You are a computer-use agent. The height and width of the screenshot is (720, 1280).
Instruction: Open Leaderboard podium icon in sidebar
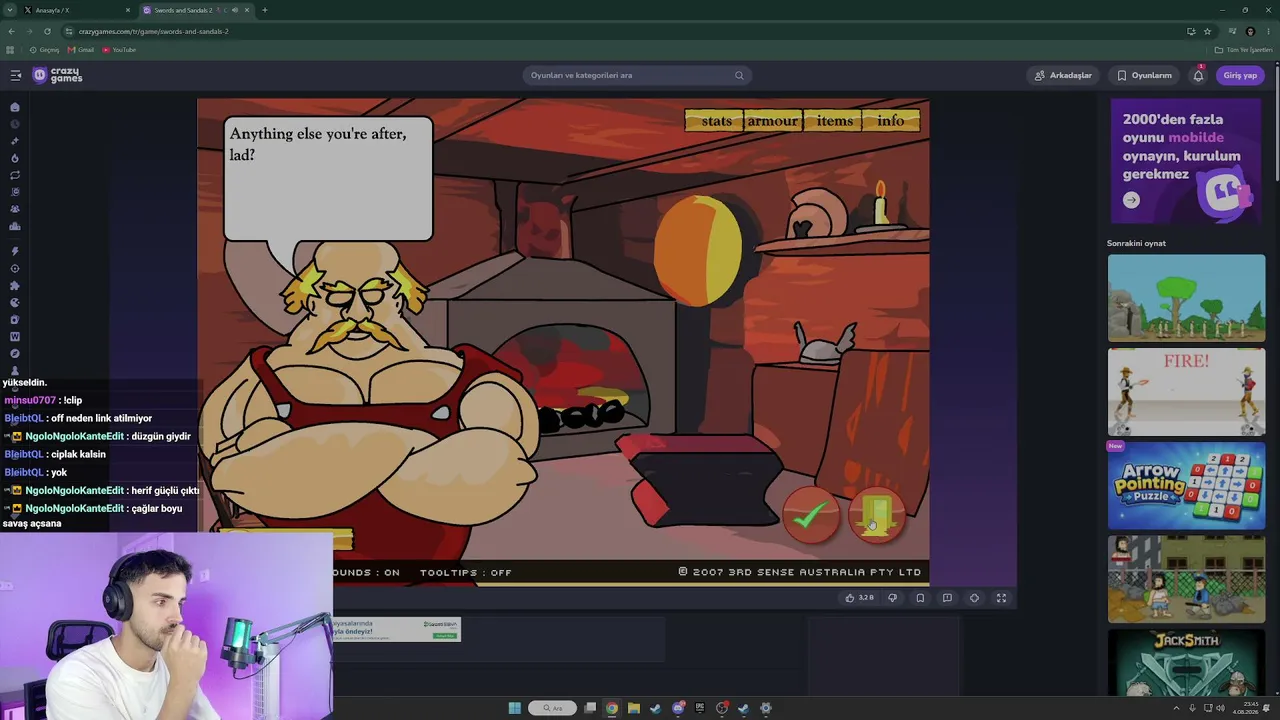pos(15,226)
